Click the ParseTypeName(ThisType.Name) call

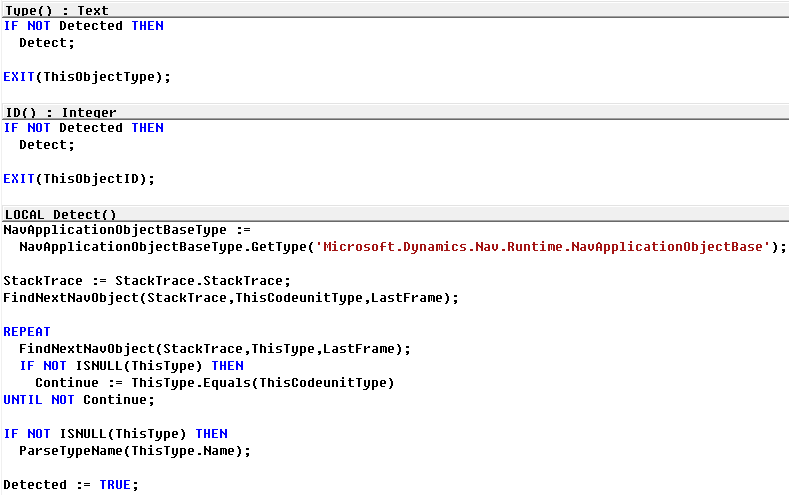click(135, 451)
